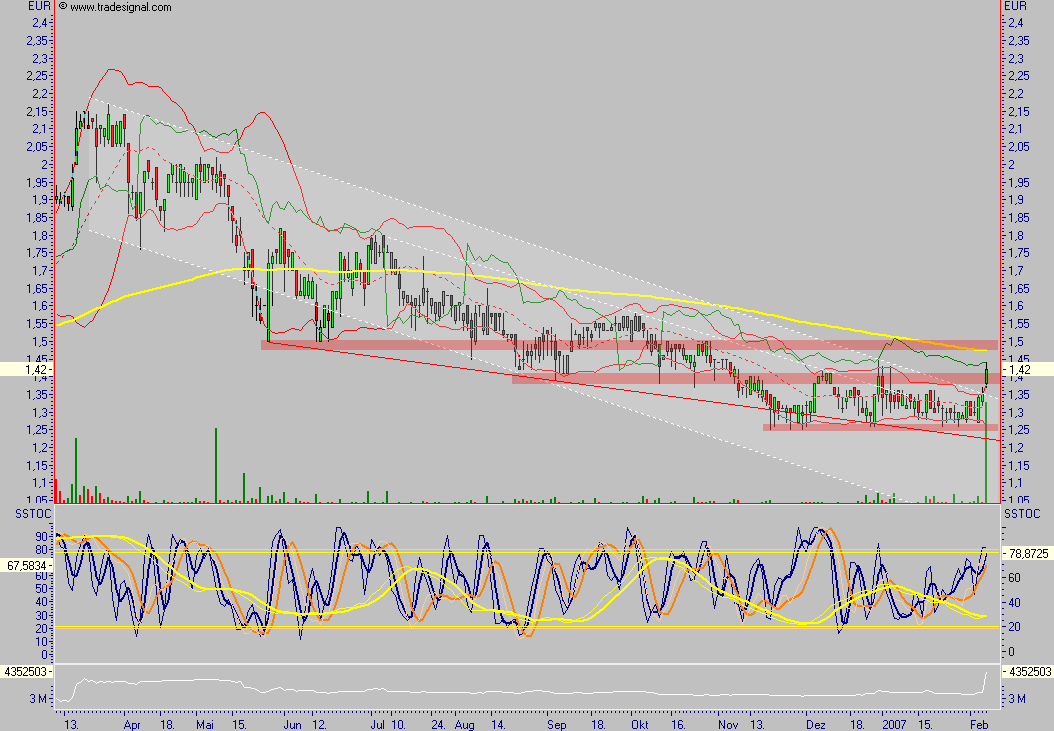
Task: Click the Aug label on the date axis
Action: click(x=464, y=724)
